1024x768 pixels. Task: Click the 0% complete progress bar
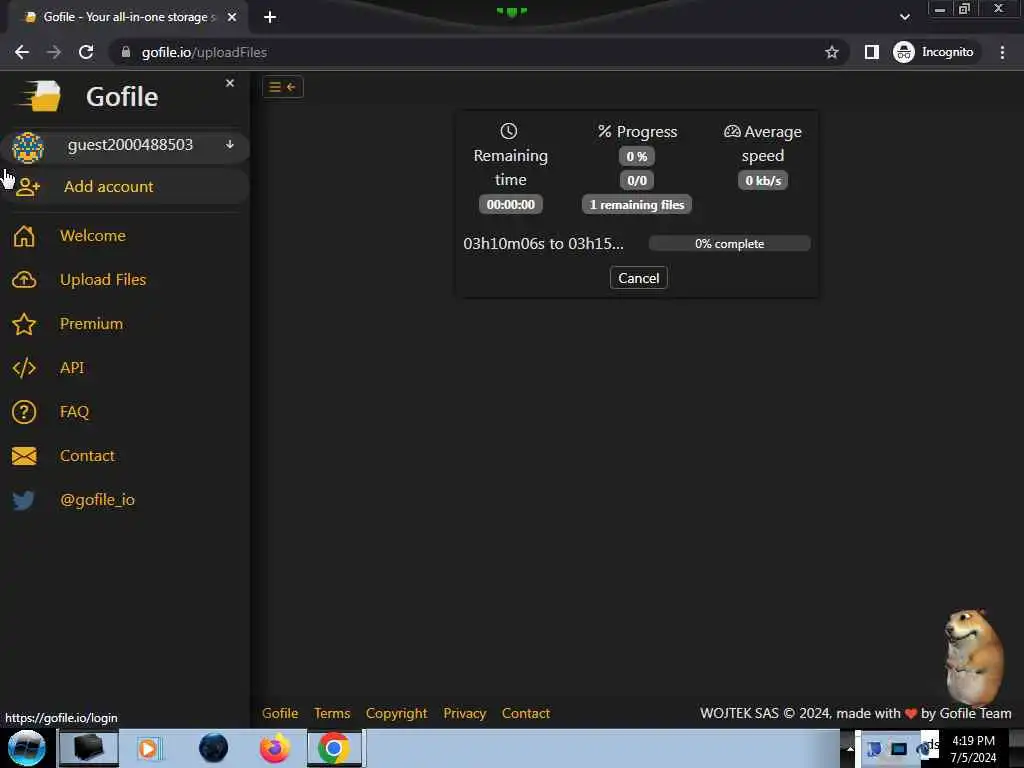pos(729,244)
